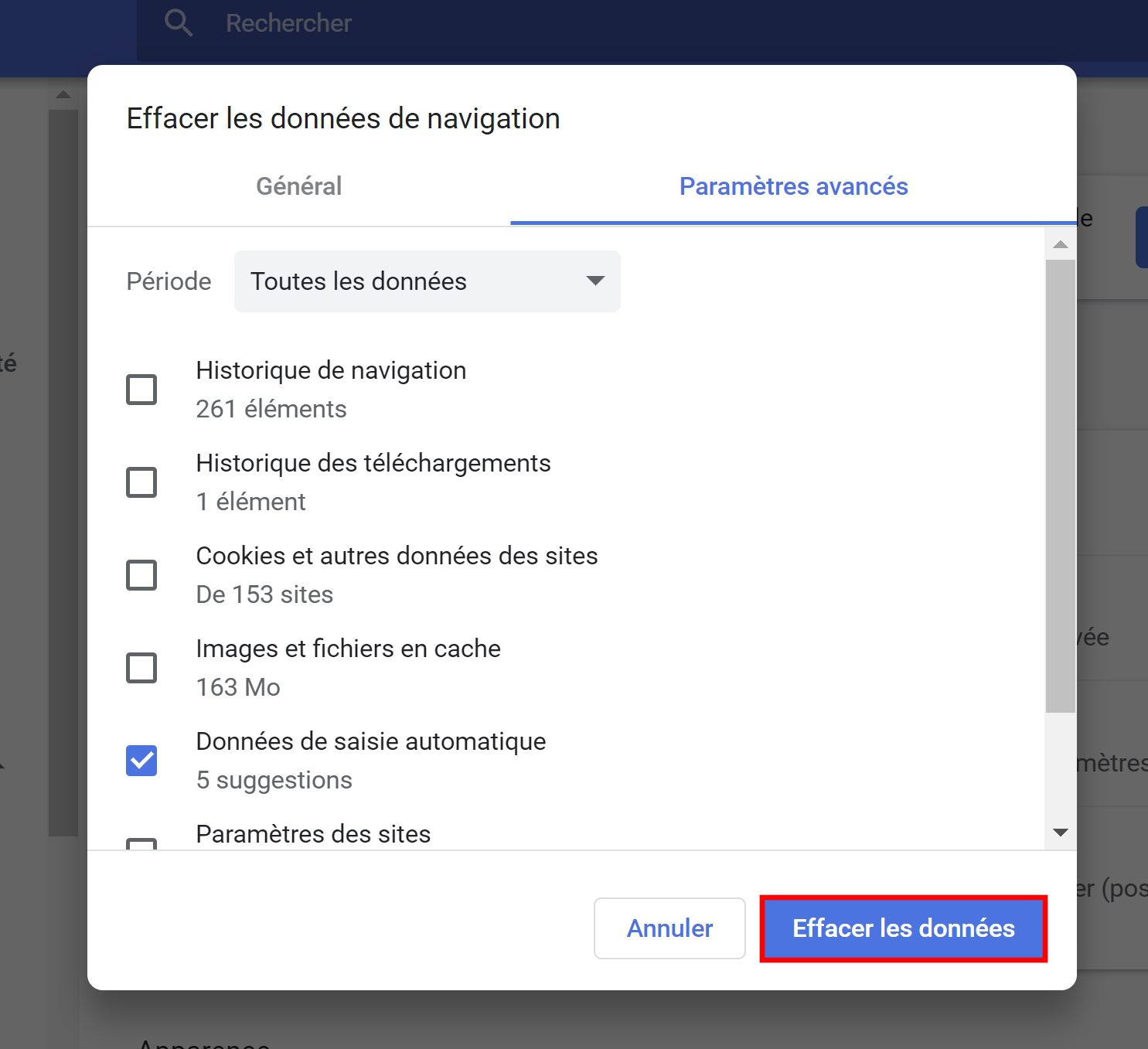Switch to the Général tab
Image resolution: width=1148 pixels, height=1049 pixels.
(x=299, y=186)
